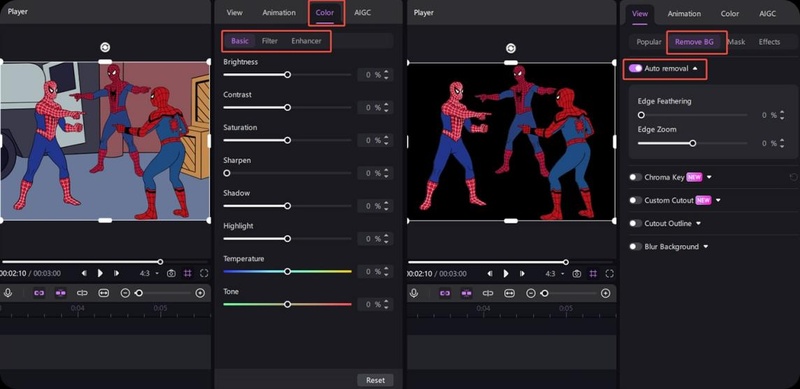Click the Remove BG sub-tab
The image size is (800, 389).
[x=694, y=42]
